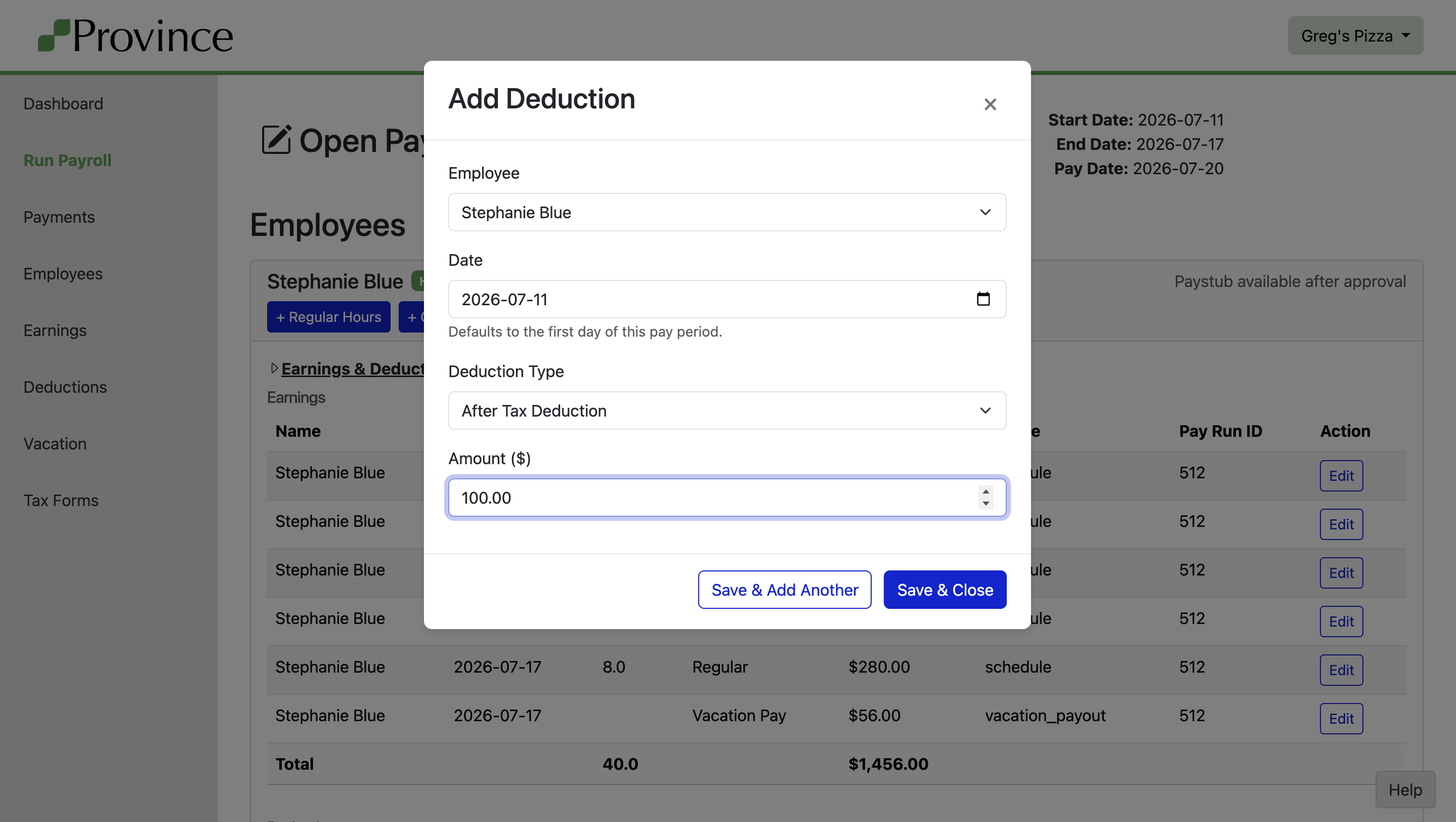1456x822 pixels.
Task: Click the 40.0 total hours cell
Action: pyautogui.click(x=620, y=764)
